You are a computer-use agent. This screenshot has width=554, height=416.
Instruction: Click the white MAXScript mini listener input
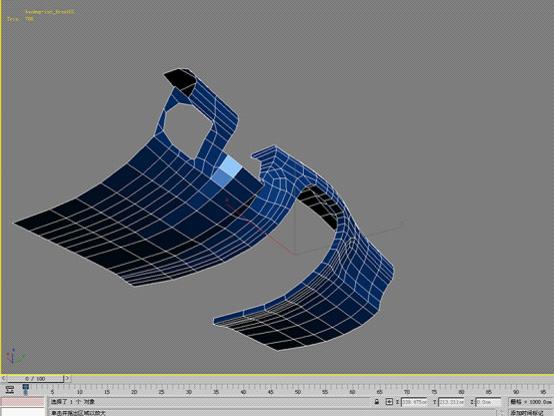(23, 412)
